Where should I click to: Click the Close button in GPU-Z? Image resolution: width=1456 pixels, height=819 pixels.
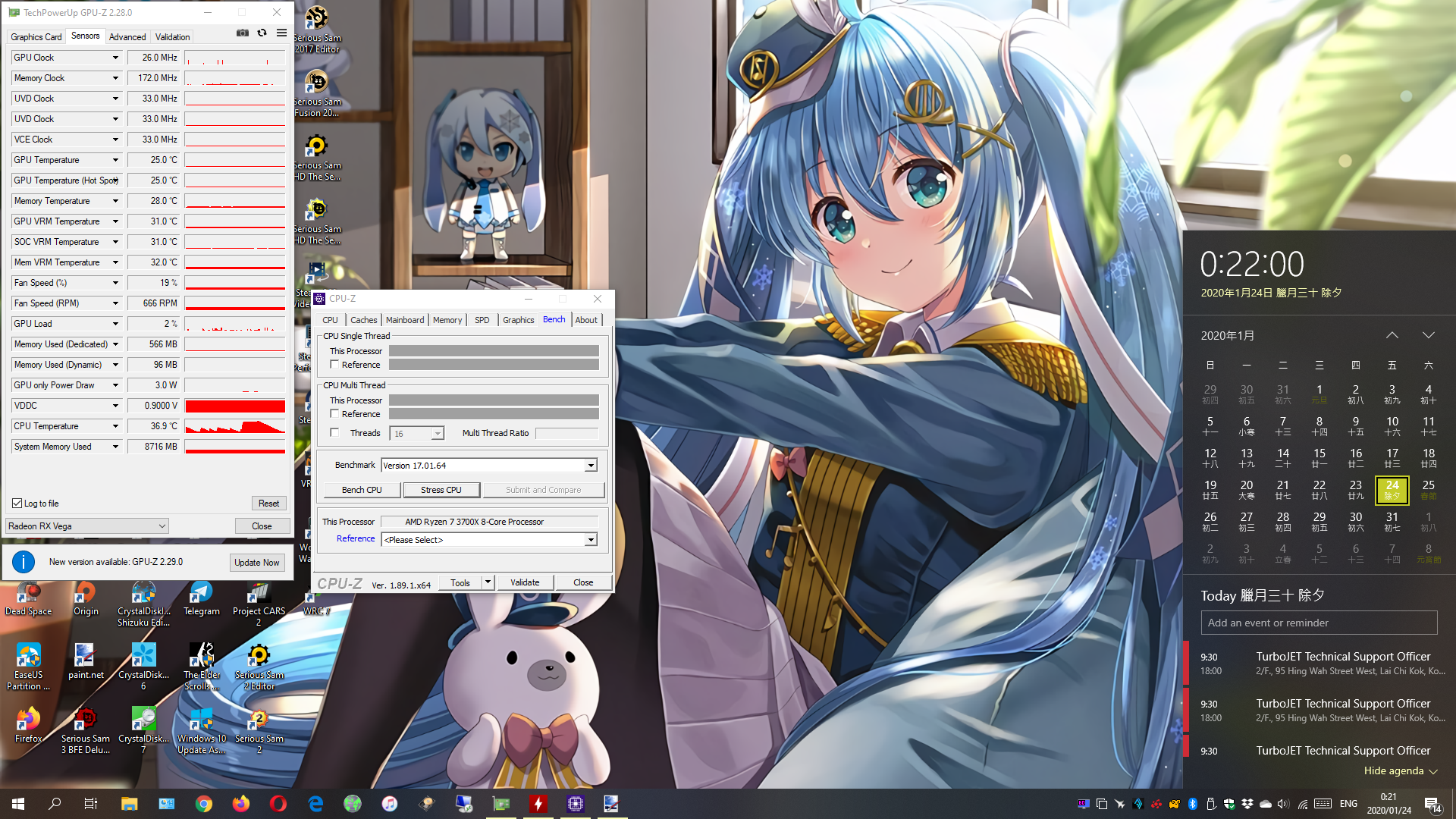pyautogui.click(x=262, y=526)
